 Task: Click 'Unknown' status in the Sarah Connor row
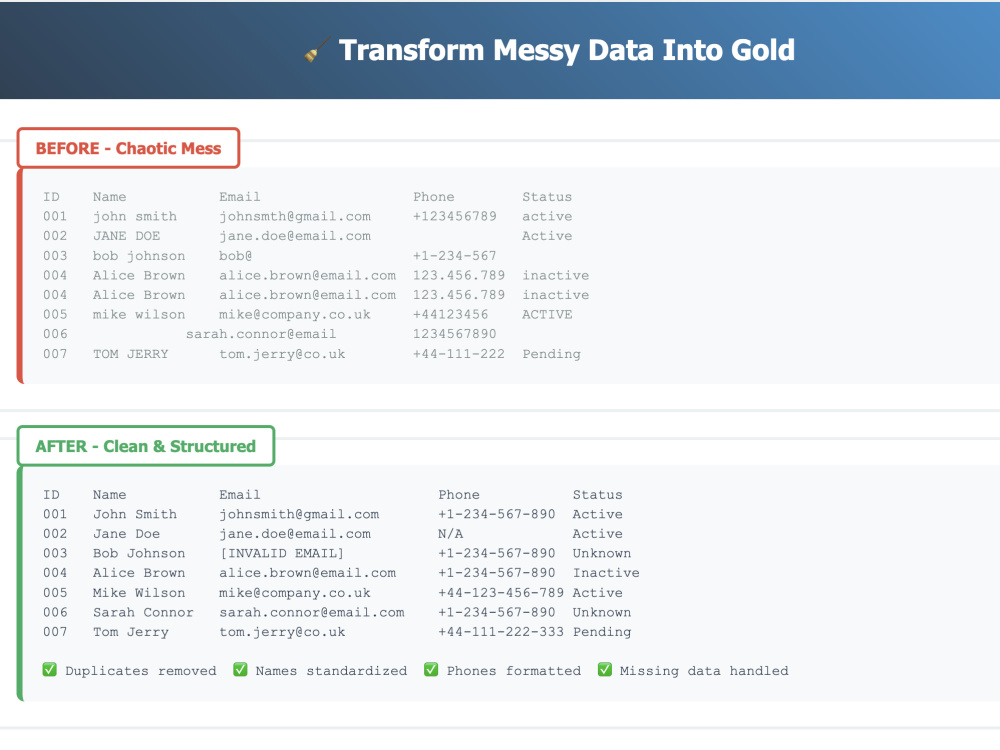pyautogui.click(x=602, y=612)
